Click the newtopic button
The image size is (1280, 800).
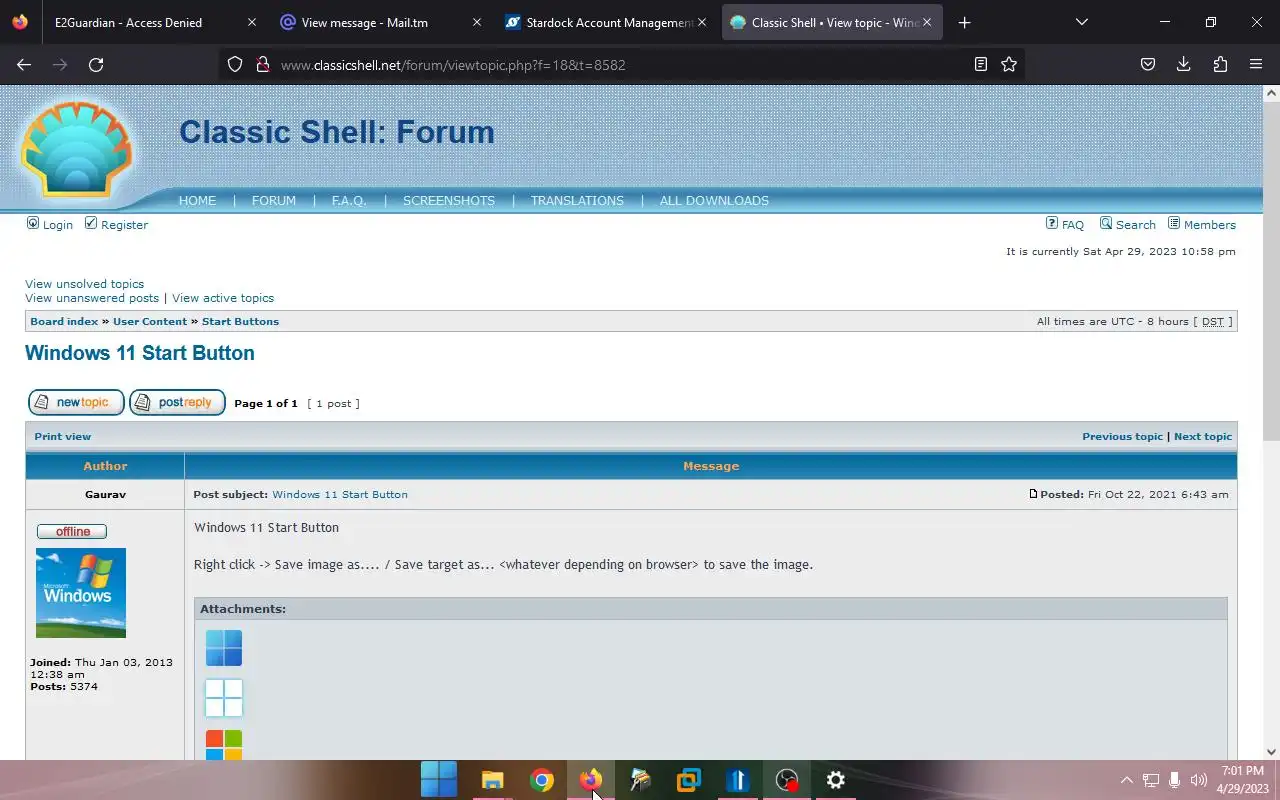coord(76,402)
